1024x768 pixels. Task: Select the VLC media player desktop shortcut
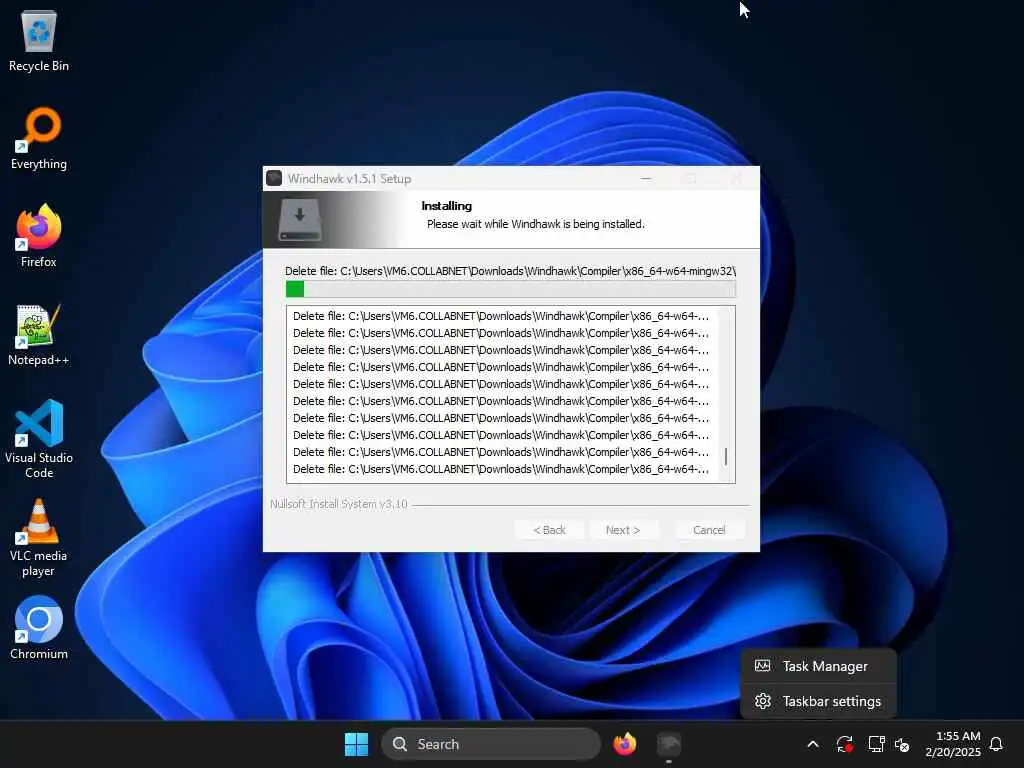click(x=39, y=537)
